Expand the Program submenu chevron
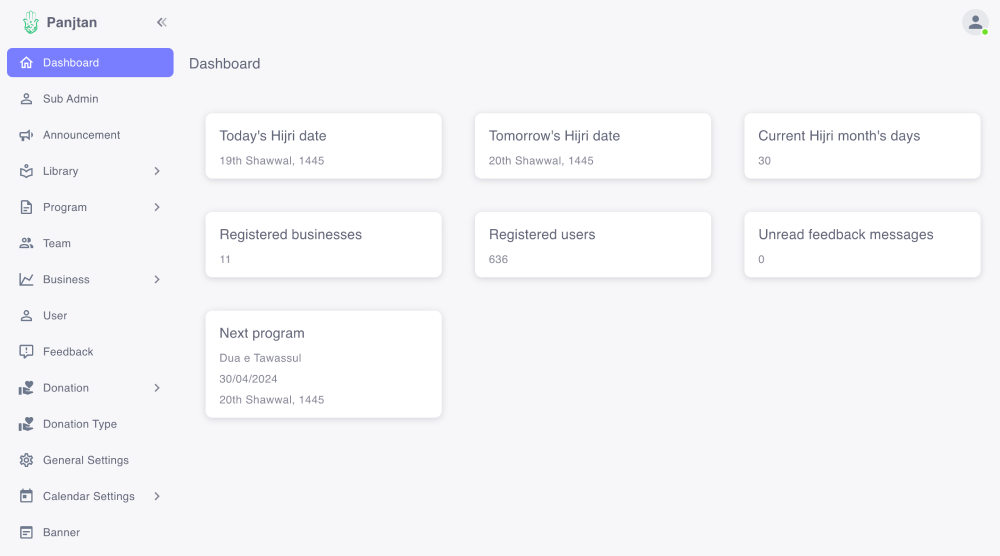1000x556 pixels. [x=157, y=207]
